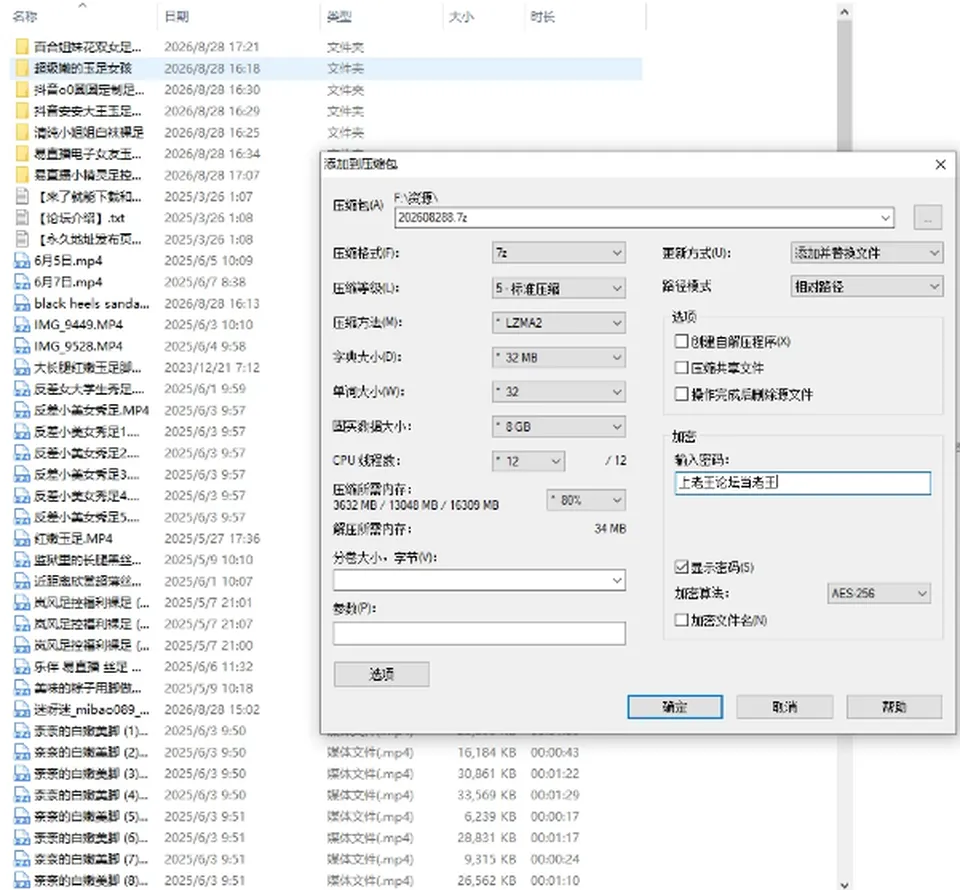Click the password input field
Viewport: 960px width, 890px height.
click(x=802, y=483)
